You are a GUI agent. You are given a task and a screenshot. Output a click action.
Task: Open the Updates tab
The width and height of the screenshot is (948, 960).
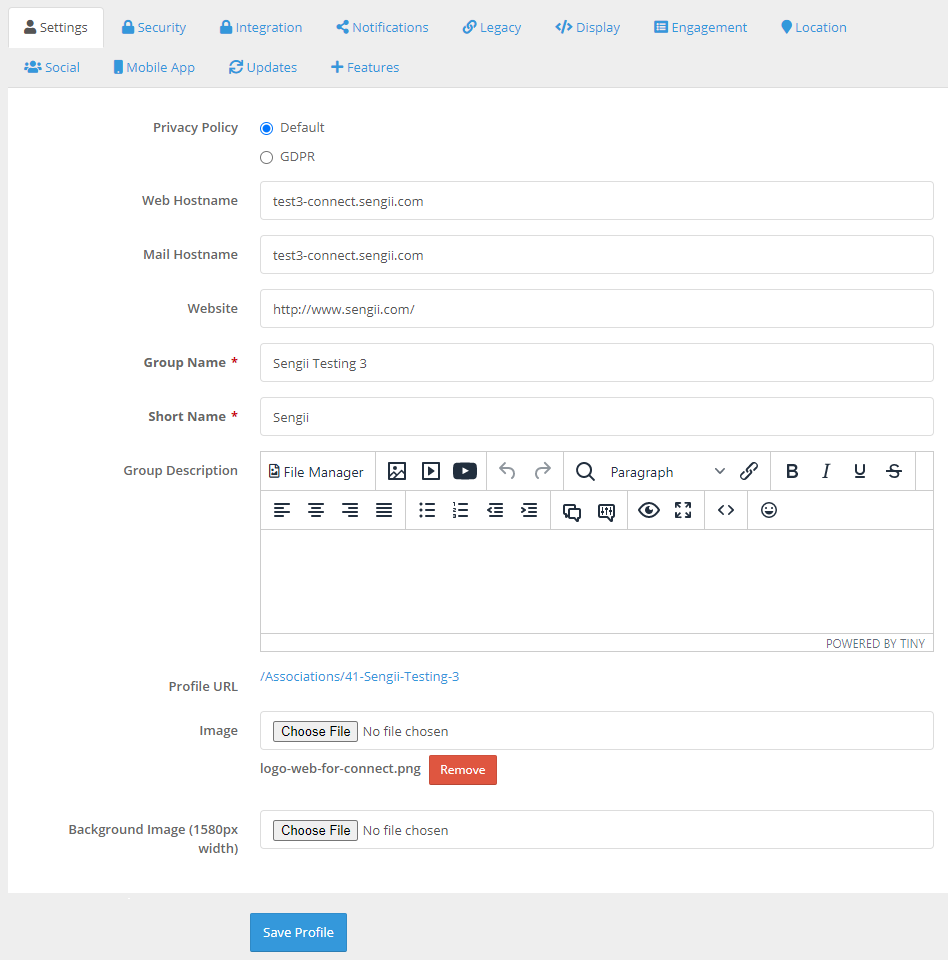[263, 67]
